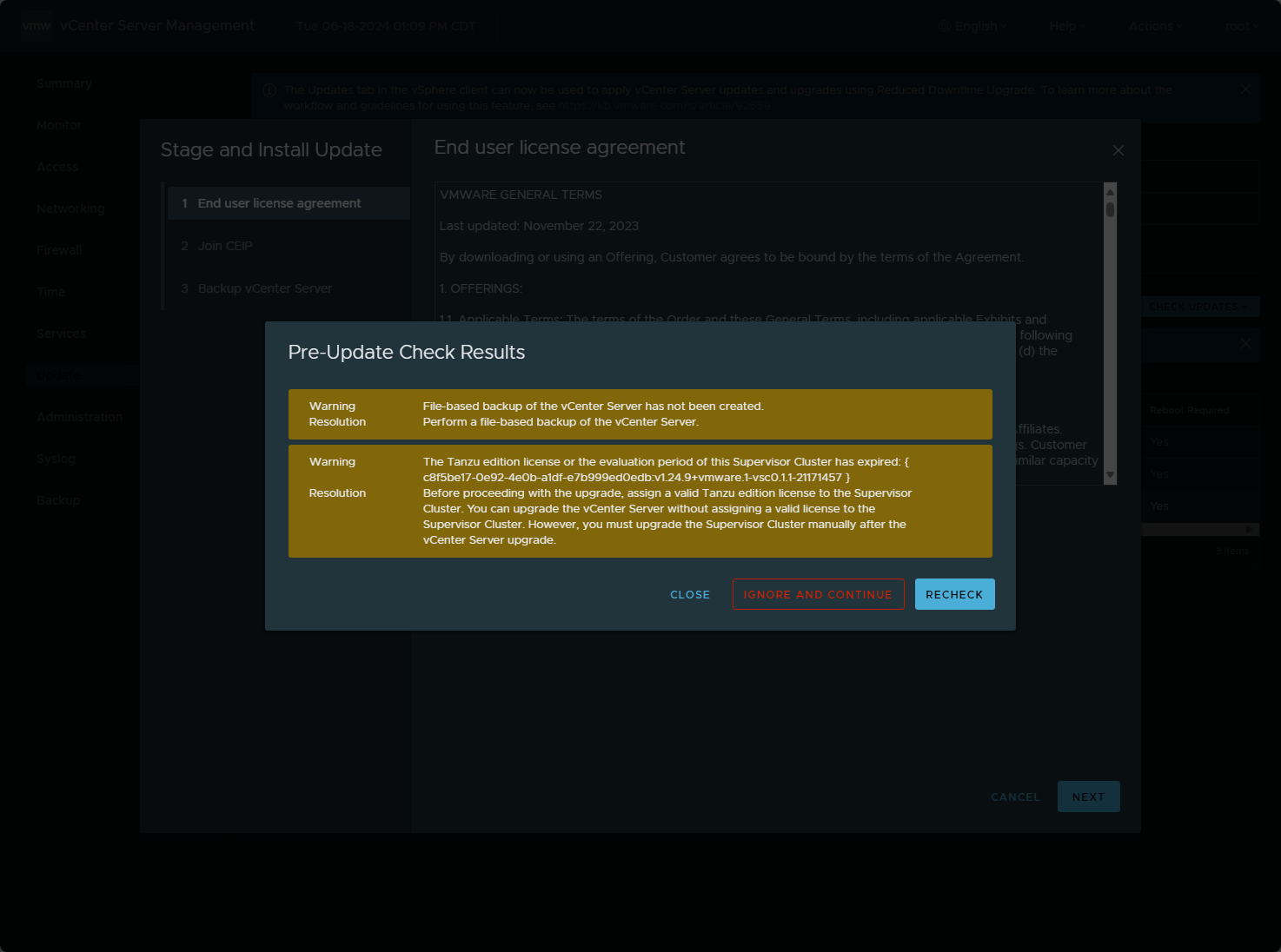Dismiss the alert below Check Updates
The width and height of the screenshot is (1281, 952).
pos(1245,343)
